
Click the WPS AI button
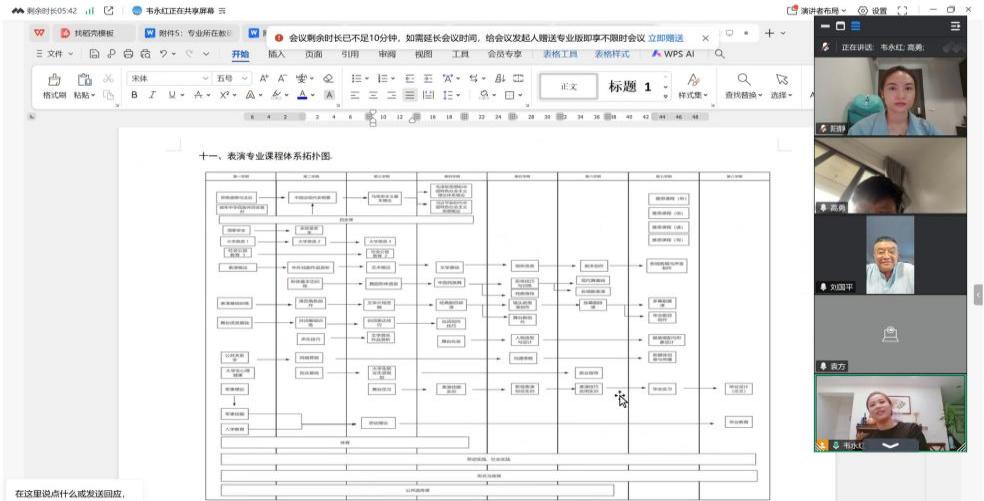(x=680, y=54)
